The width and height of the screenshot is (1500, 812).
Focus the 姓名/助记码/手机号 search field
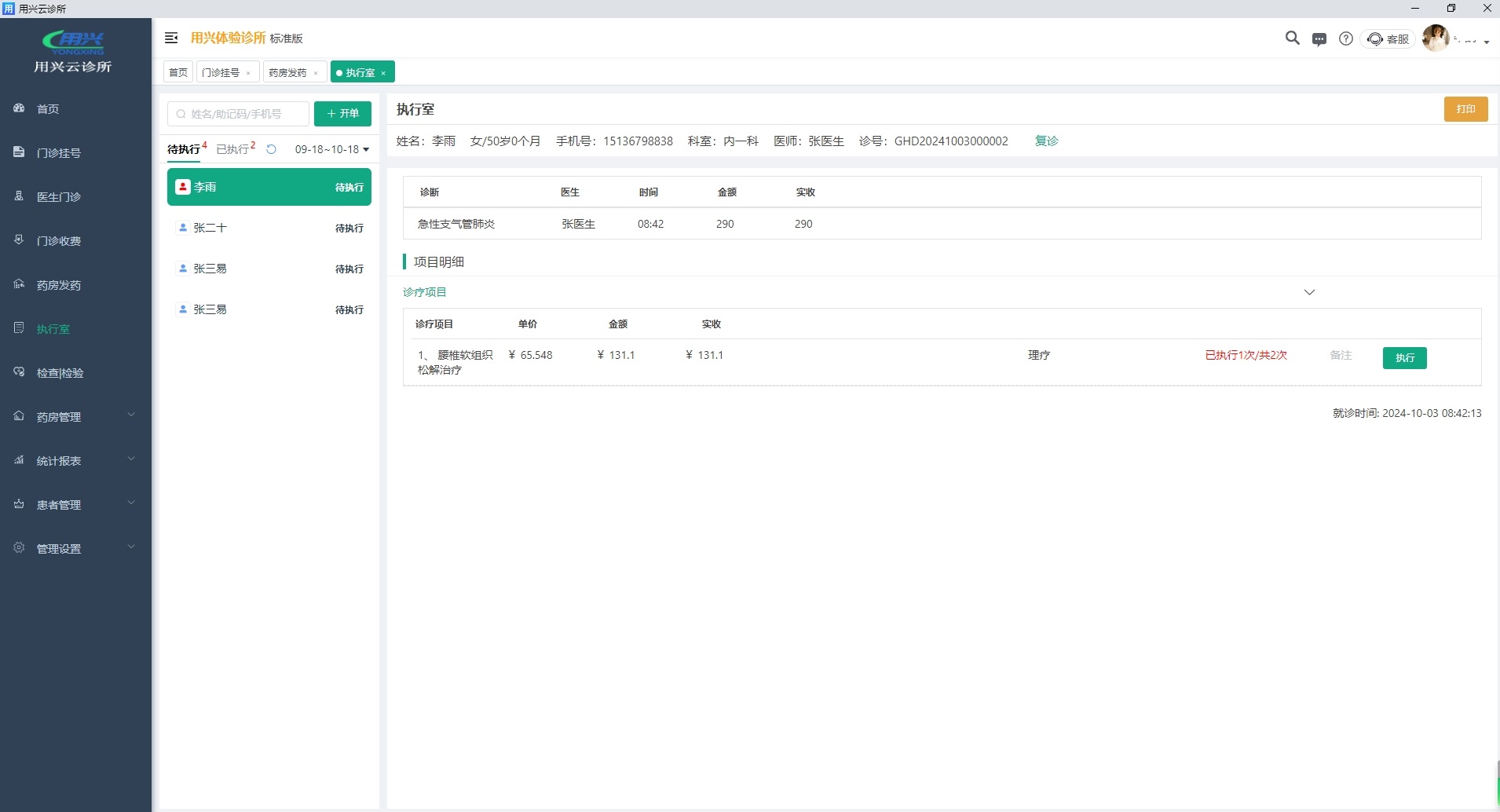coord(238,114)
